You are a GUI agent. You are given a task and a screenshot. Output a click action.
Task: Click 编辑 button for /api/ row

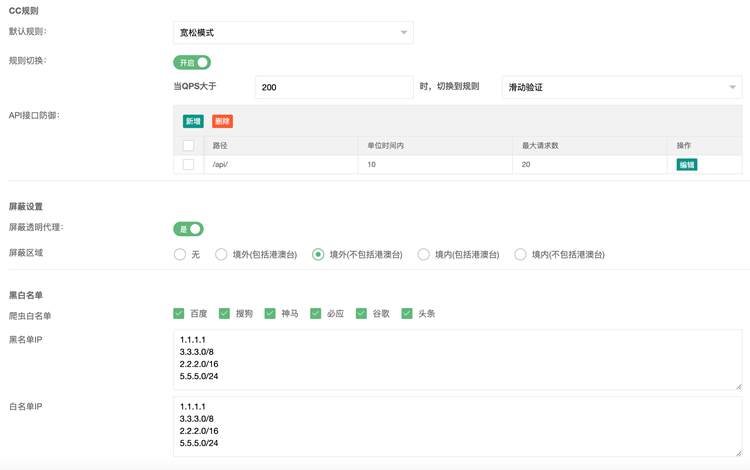[686, 164]
